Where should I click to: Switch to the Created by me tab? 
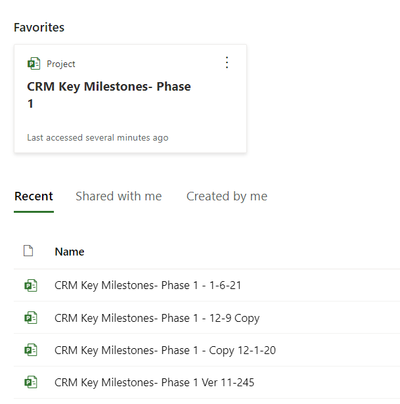click(227, 196)
